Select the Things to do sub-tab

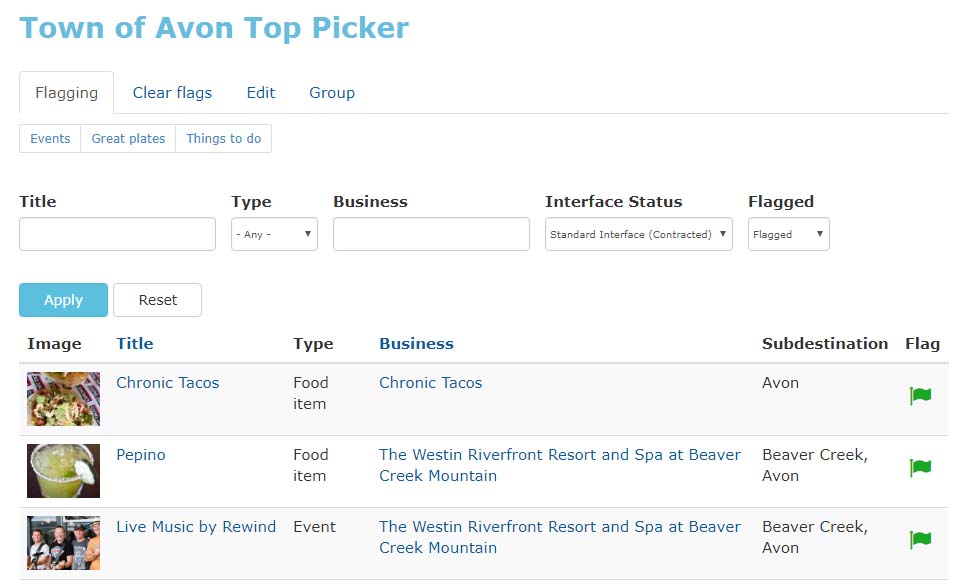tap(223, 138)
